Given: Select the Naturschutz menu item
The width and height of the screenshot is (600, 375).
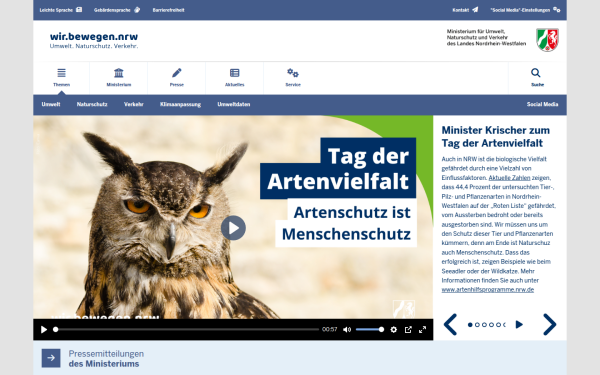Looking at the screenshot, I should [92, 104].
